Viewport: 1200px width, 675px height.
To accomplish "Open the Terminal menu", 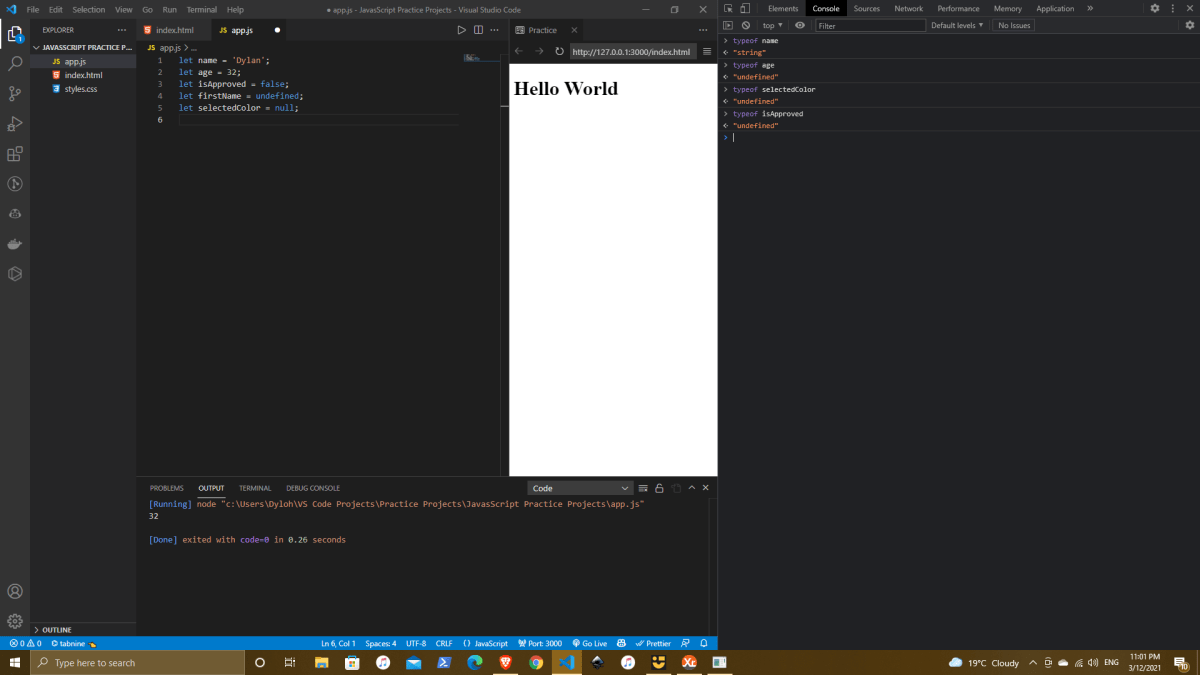I will click(201, 9).
